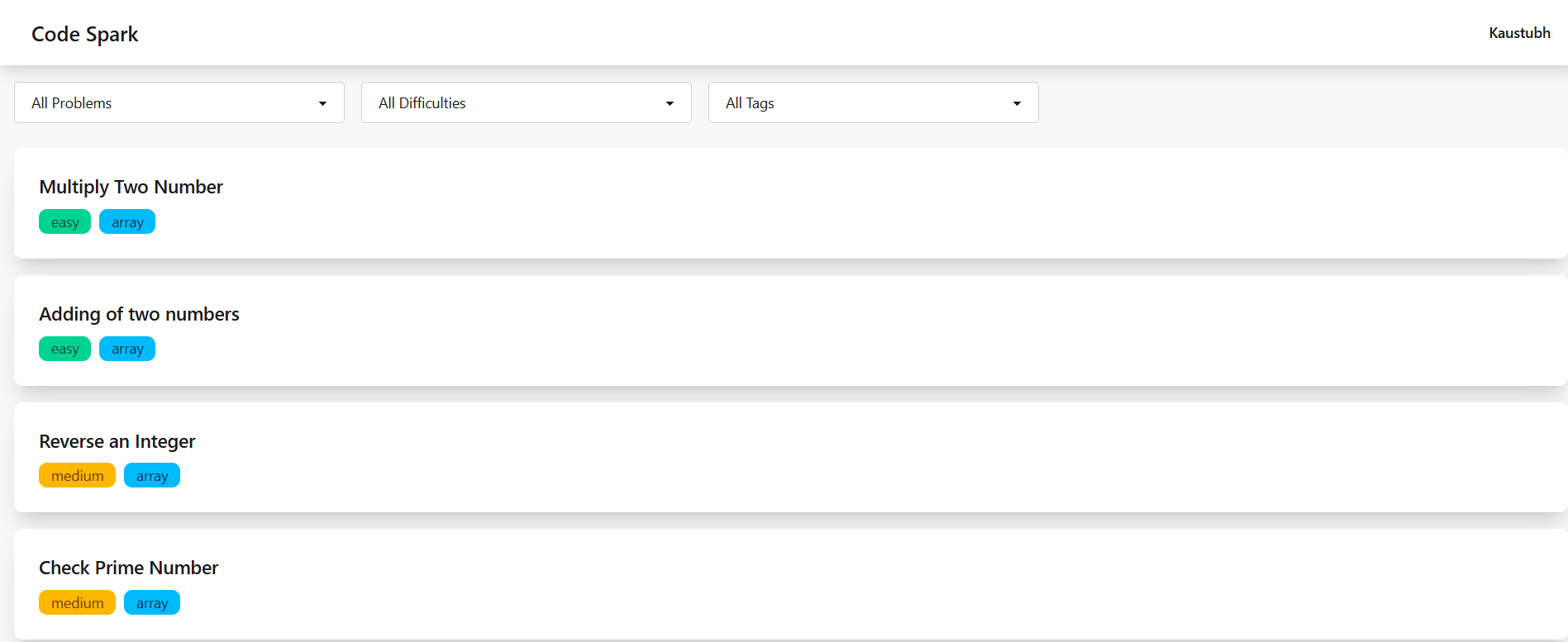Click the easy badge on Multiply Two Number
The image size is (1568, 642).
pos(64,221)
